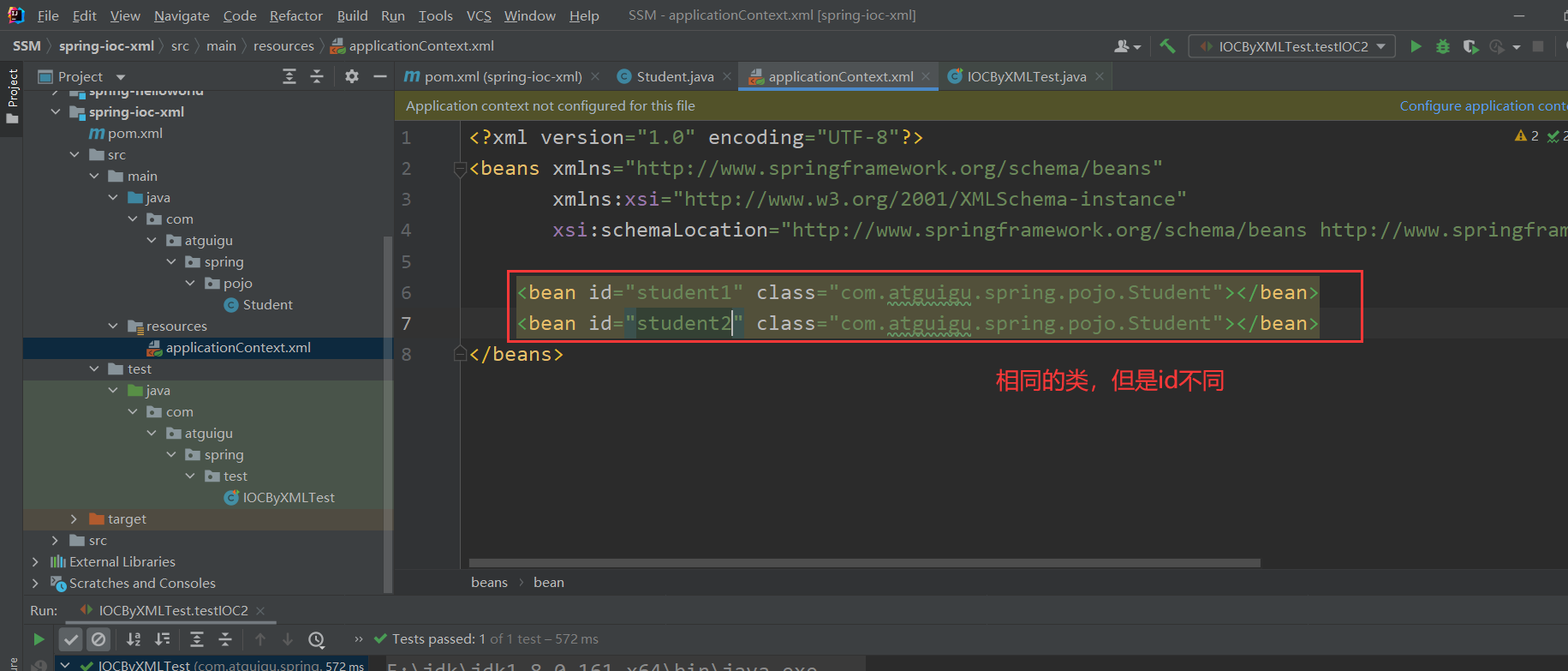
Task: Close the pom.xml editor tab
Action: 595,76
